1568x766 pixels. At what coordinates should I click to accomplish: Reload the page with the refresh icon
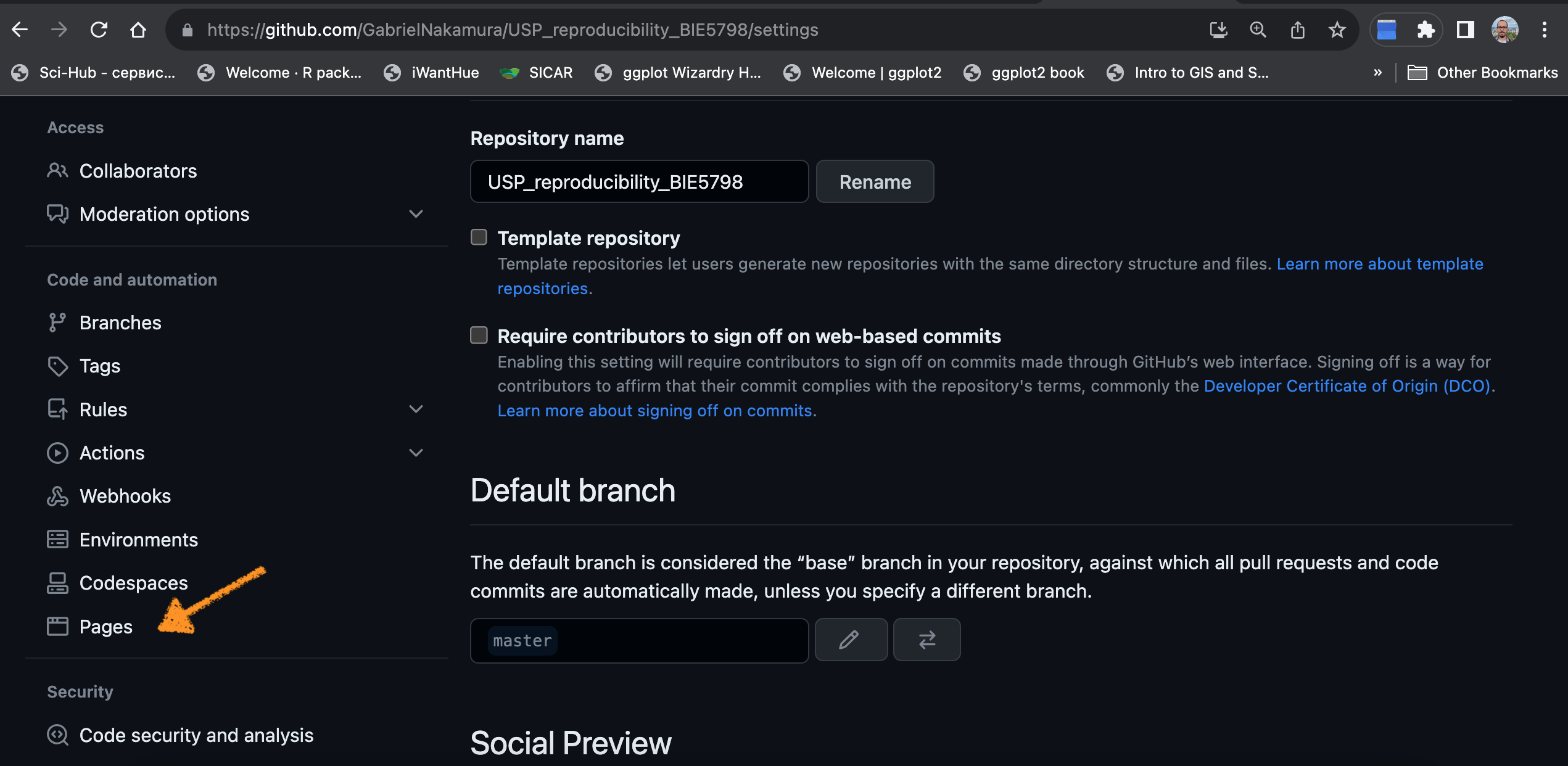point(99,30)
